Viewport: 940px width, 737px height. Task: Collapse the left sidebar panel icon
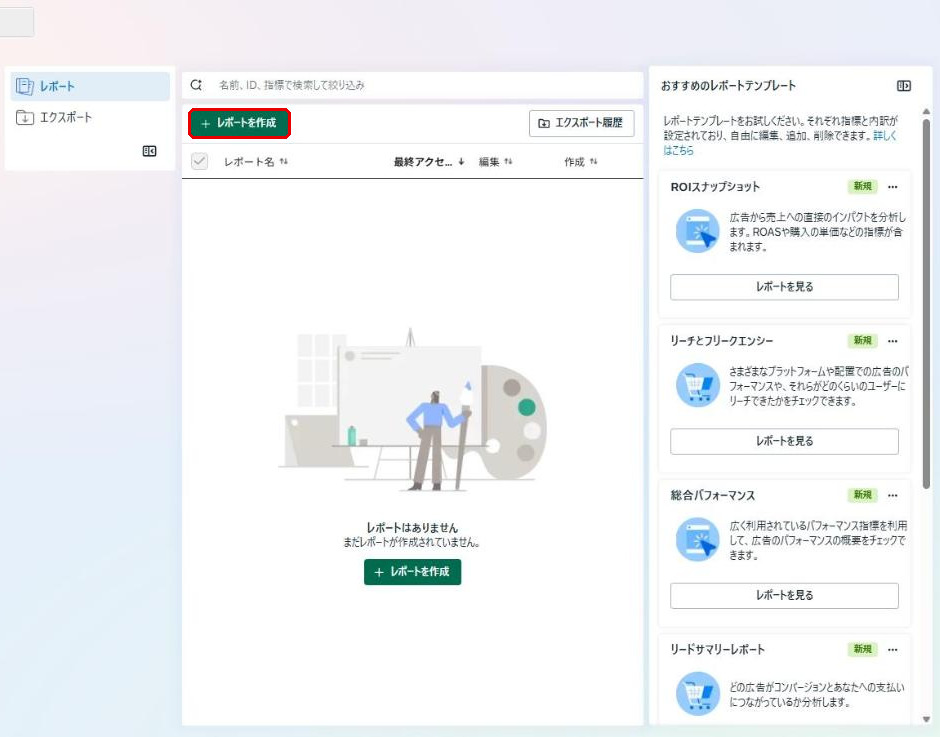pyautogui.click(x=149, y=151)
